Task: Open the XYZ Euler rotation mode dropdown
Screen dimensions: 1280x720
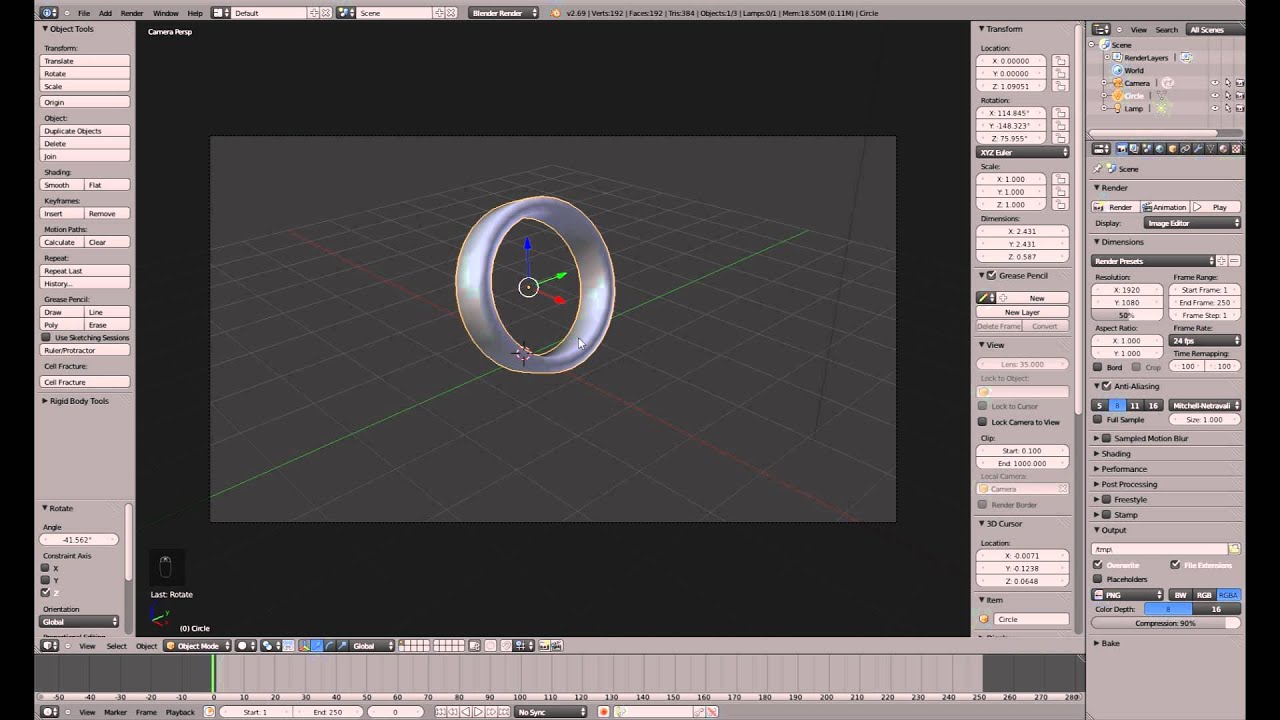Action: point(1023,152)
